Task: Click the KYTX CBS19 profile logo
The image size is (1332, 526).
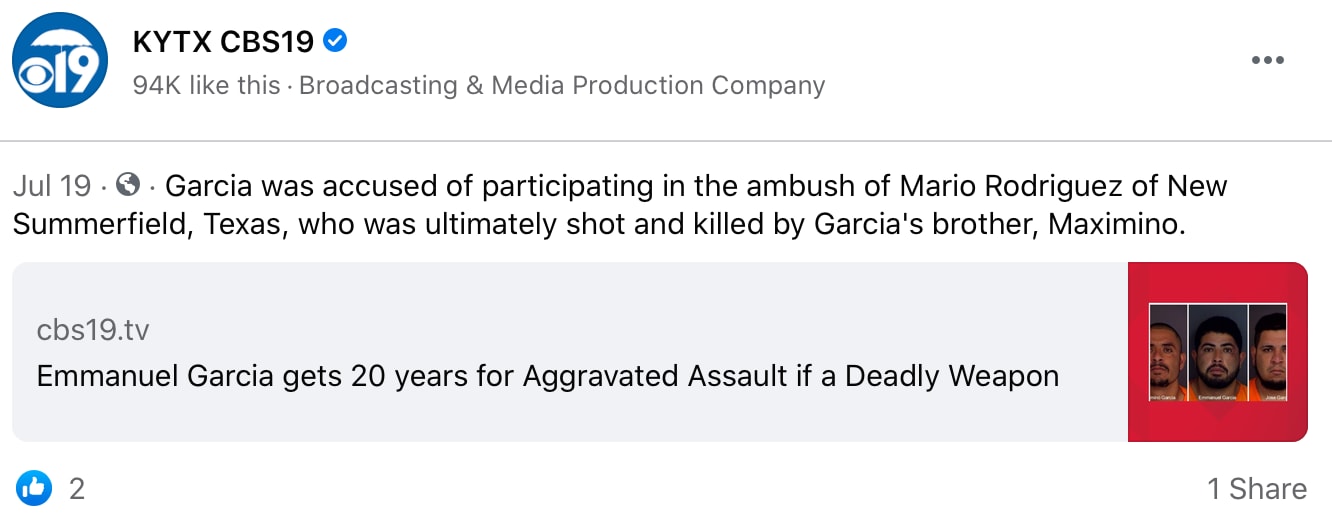Action: point(60,60)
